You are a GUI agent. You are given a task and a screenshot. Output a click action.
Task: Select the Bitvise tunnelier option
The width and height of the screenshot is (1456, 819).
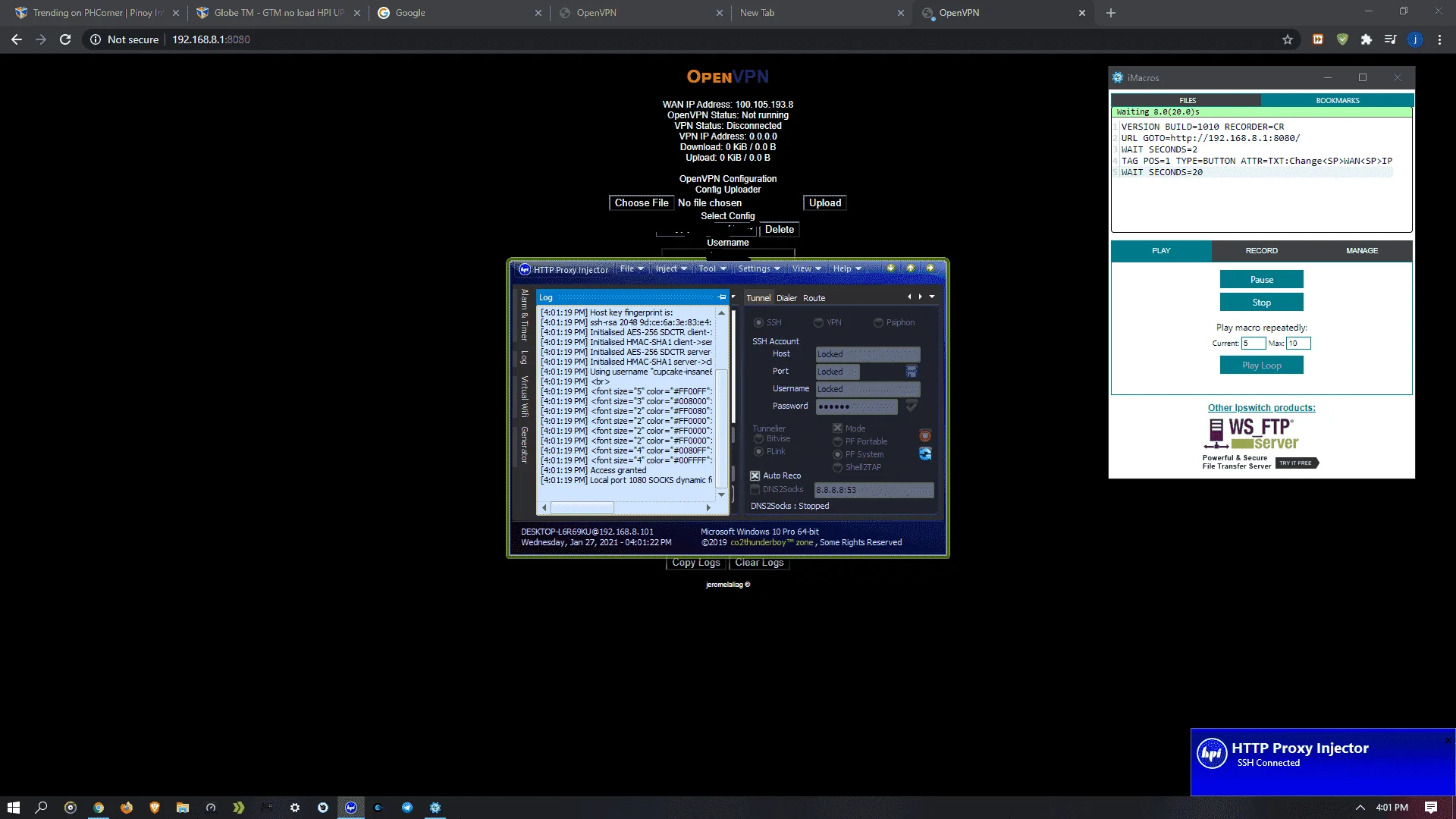click(758, 439)
